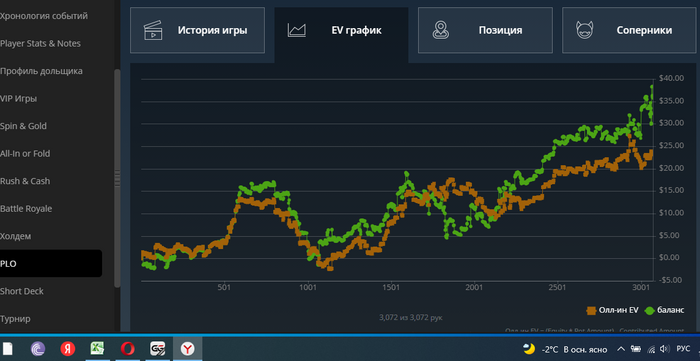The image size is (700, 361).
Task: Open the Opera browser from the taskbar
Action: click(128, 349)
